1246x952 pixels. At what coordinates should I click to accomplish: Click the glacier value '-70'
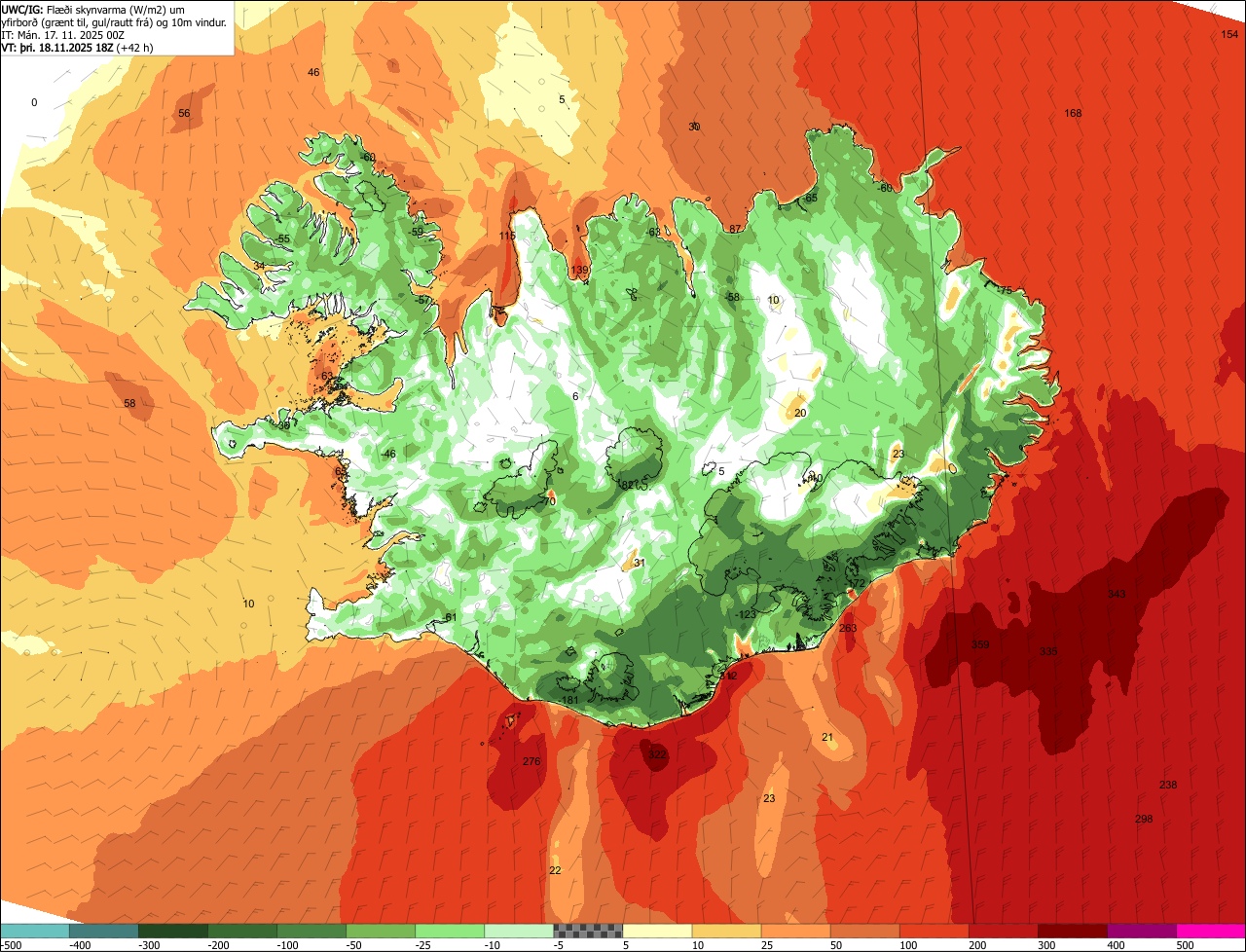click(548, 501)
